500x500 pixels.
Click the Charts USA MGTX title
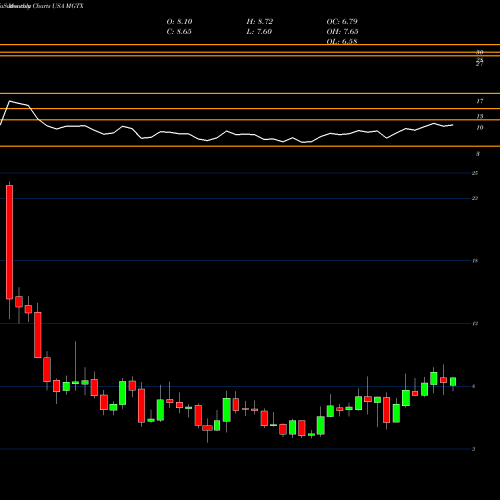click(x=58, y=6)
